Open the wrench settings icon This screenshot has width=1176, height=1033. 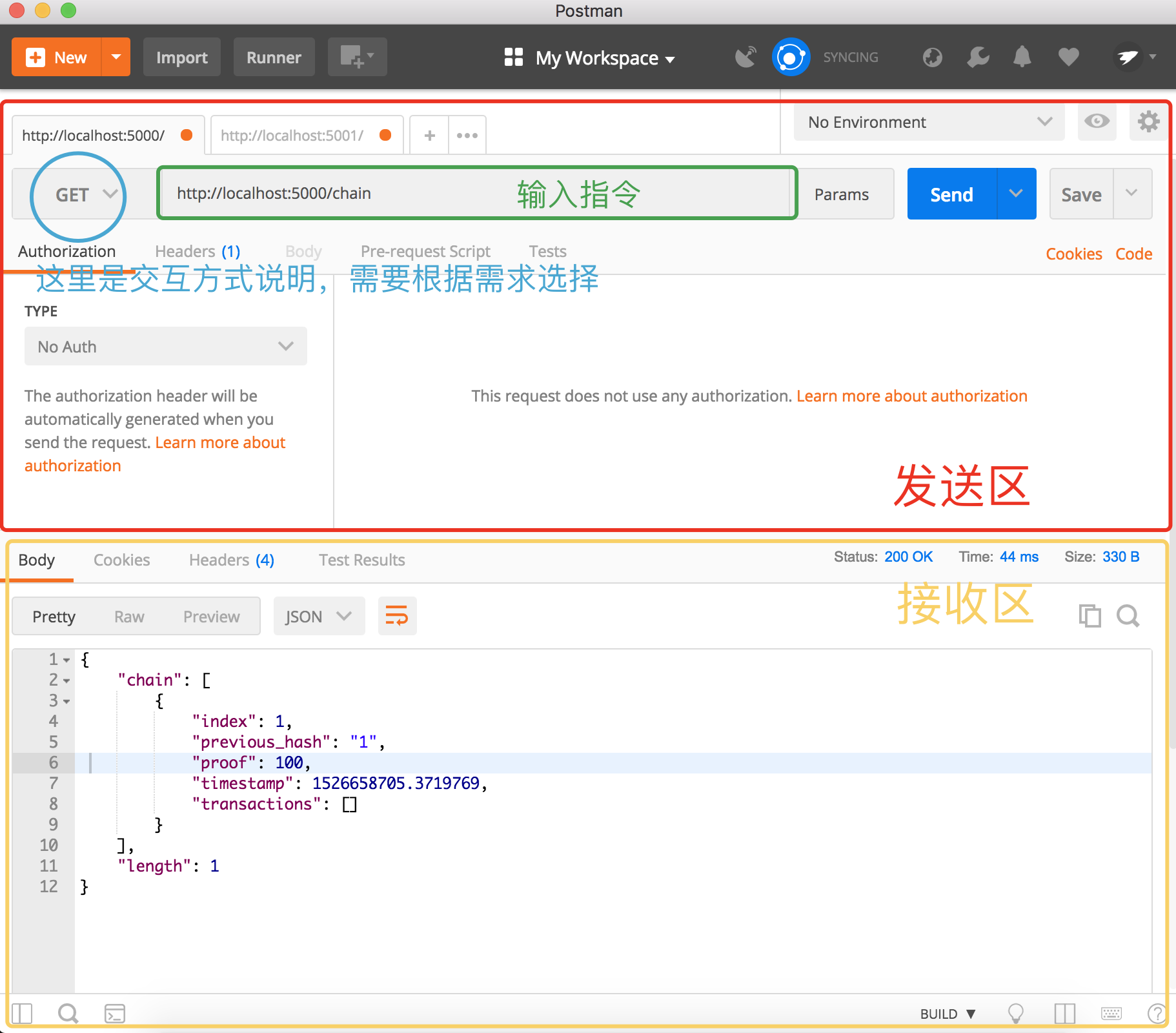click(978, 57)
